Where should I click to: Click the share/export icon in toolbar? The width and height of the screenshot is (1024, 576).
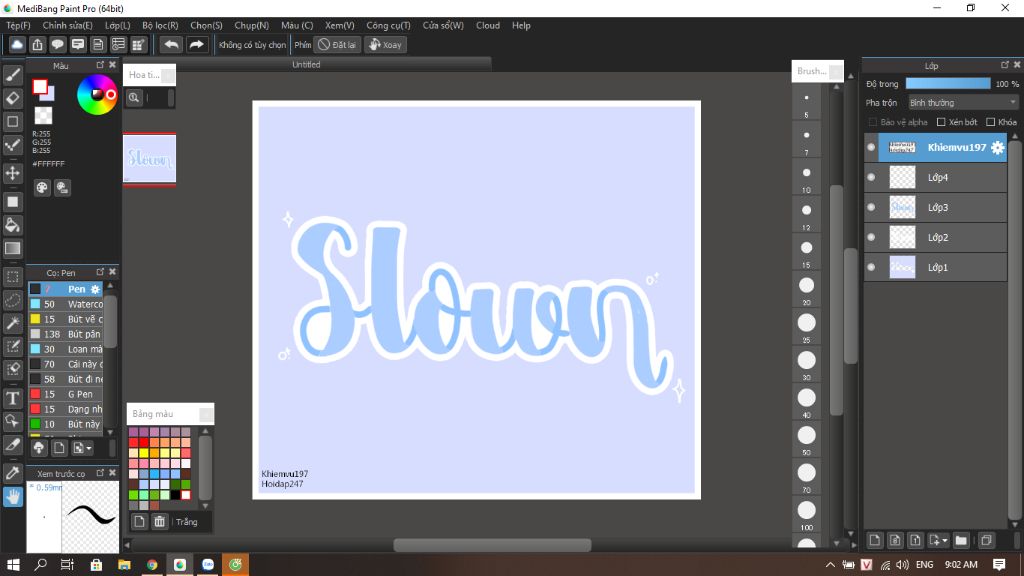coord(37,44)
